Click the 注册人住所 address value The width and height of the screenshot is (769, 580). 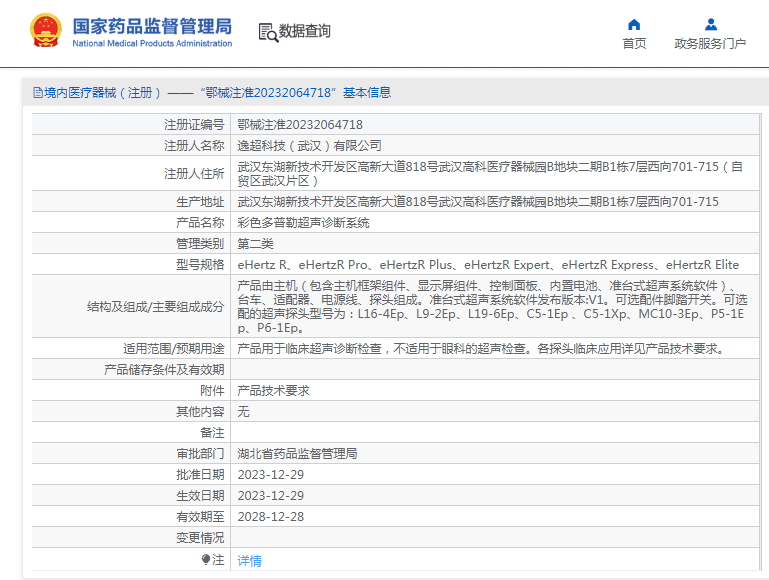[490, 174]
